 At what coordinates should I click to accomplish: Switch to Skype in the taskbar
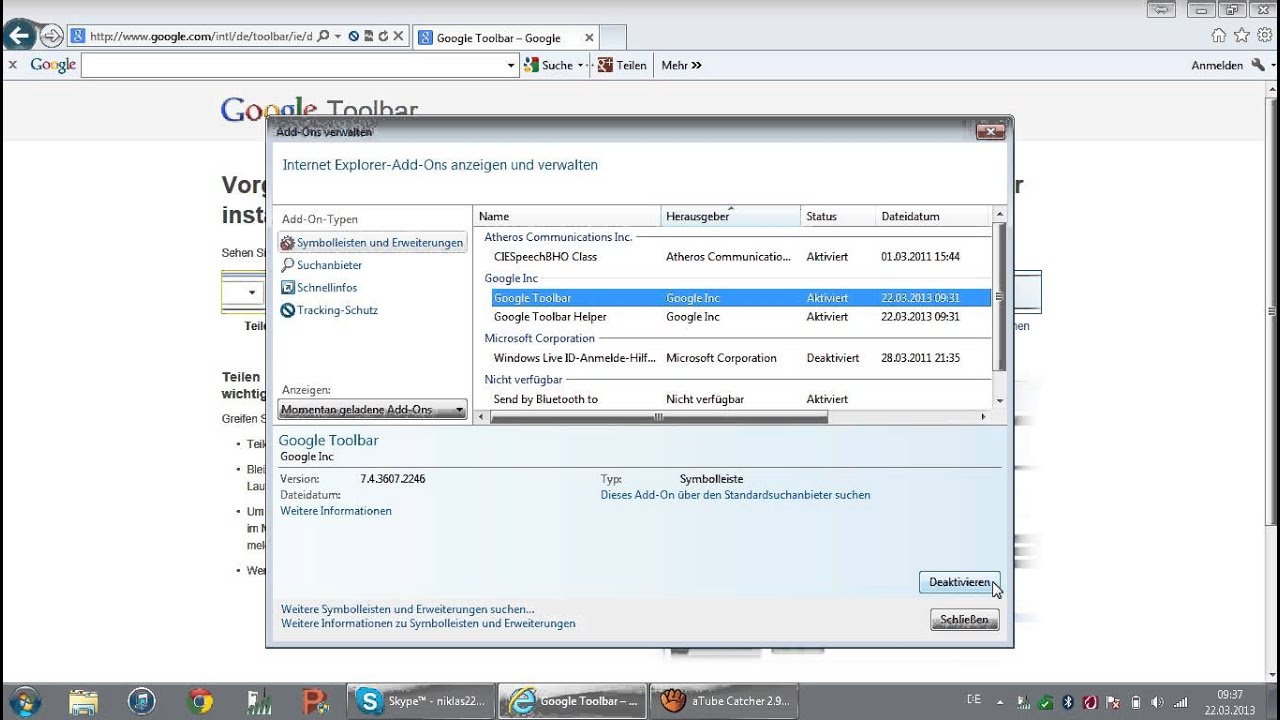pos(420,701)
